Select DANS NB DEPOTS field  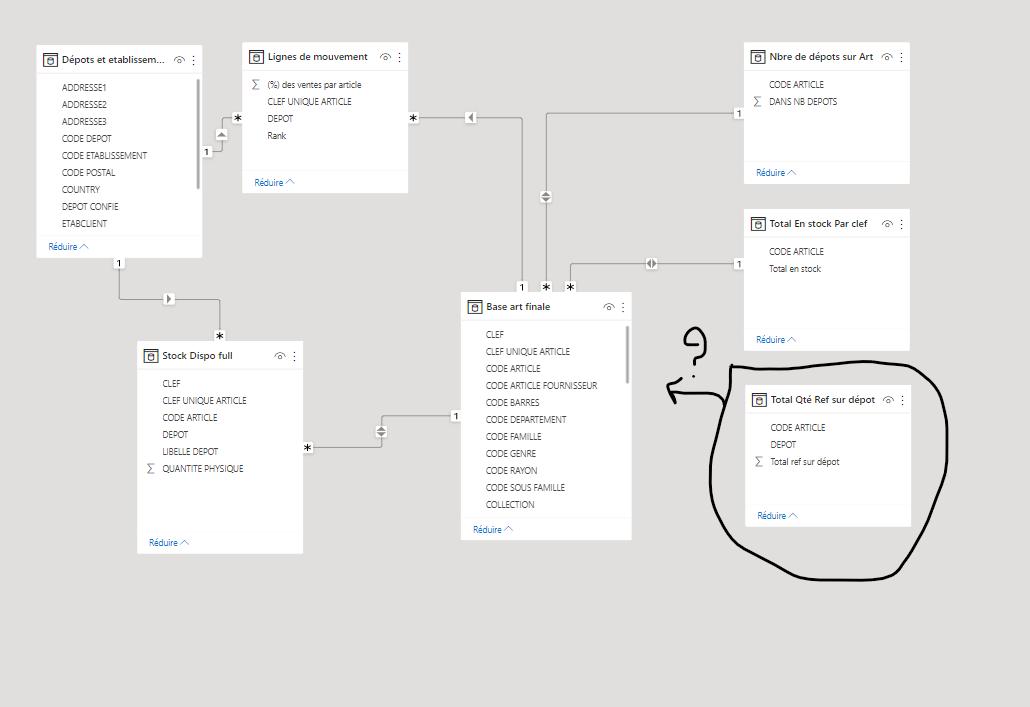(x=803, y=102)
